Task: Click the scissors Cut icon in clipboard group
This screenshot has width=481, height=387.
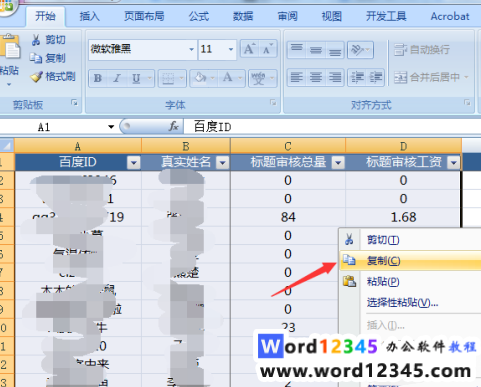Action: click(x=36, y=40)
